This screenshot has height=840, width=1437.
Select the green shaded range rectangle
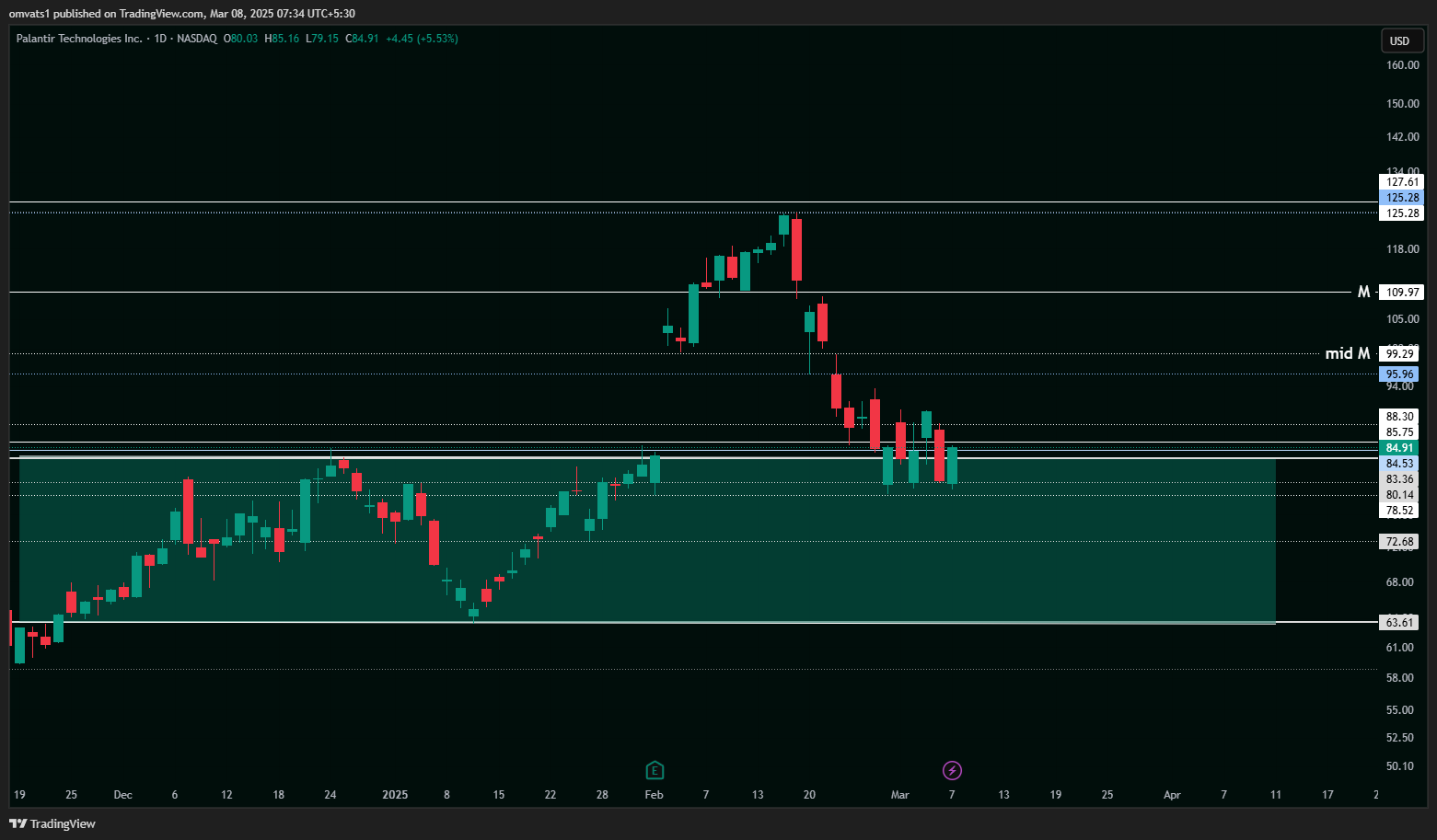tap(647, 540)
